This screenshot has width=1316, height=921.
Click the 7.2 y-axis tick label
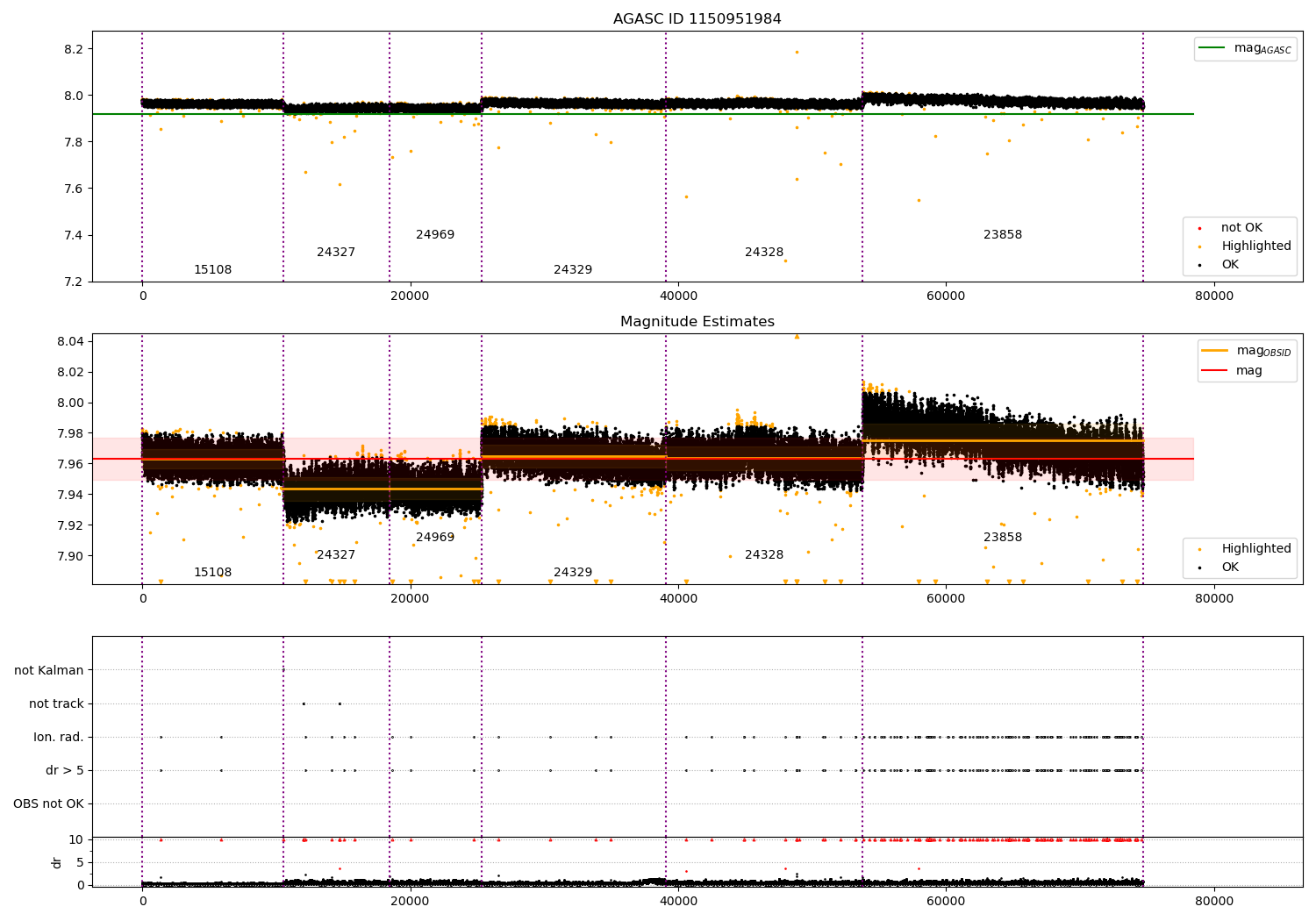pyautogui.click(x=74, y=282)
